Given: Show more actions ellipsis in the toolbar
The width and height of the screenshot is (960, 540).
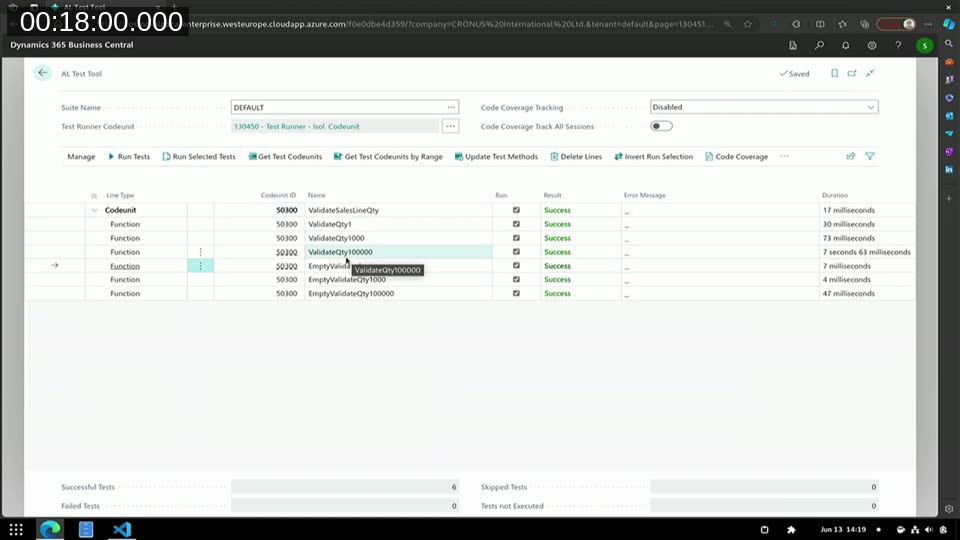Looking at the screenshot, I should click(x=784, y=156).
